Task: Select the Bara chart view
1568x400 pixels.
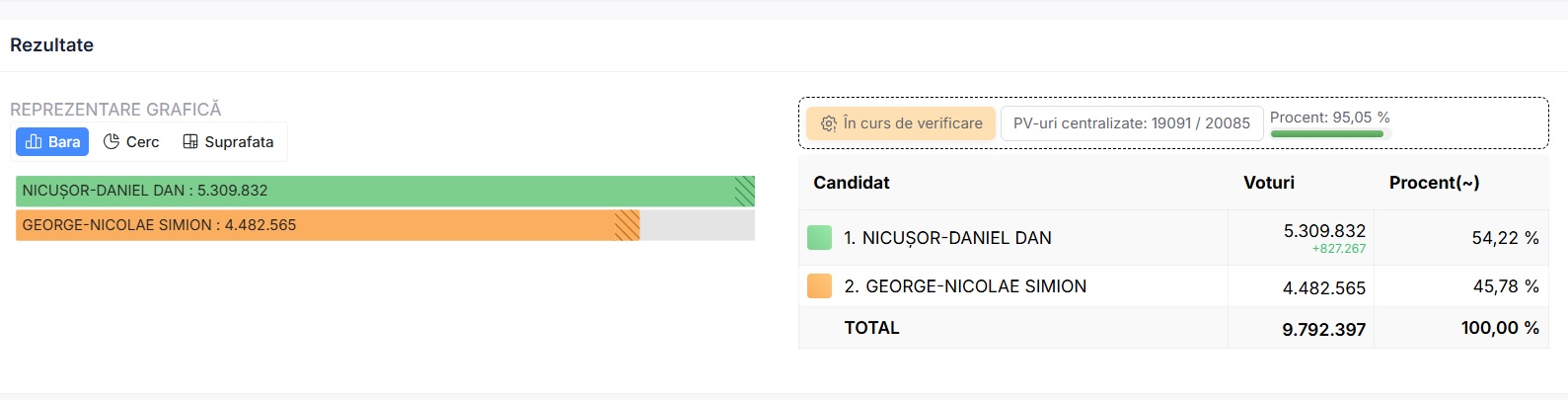Action: [x=52, y=142]
